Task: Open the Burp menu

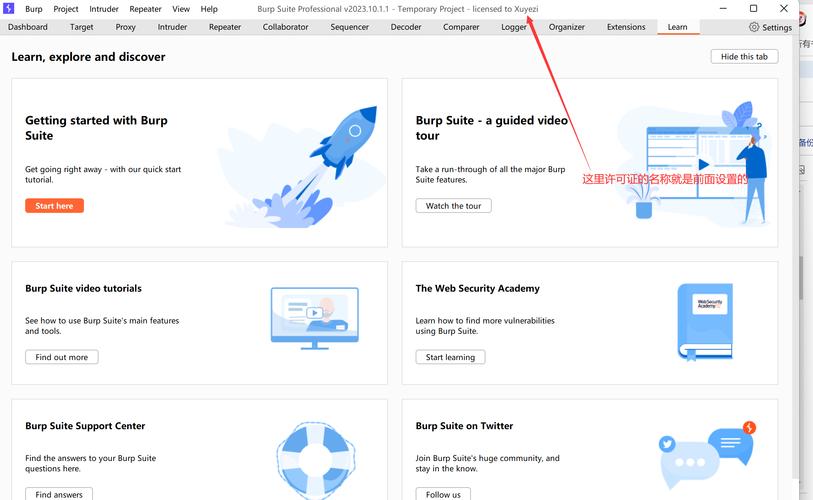Action: coord(34,9)
